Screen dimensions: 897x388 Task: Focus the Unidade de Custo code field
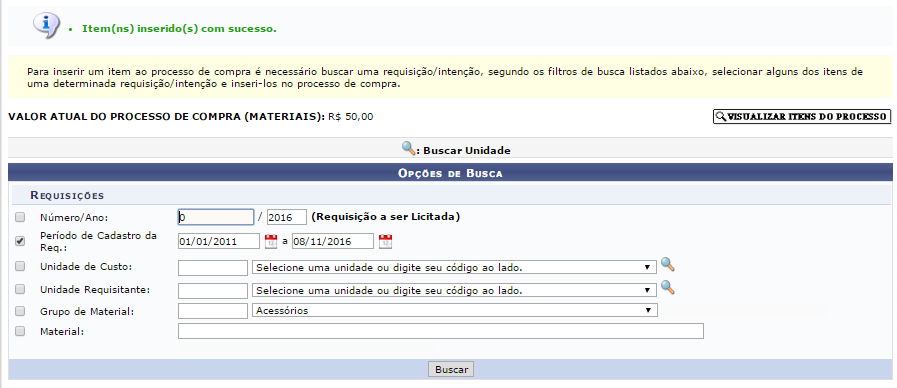[x=213, y=268]
